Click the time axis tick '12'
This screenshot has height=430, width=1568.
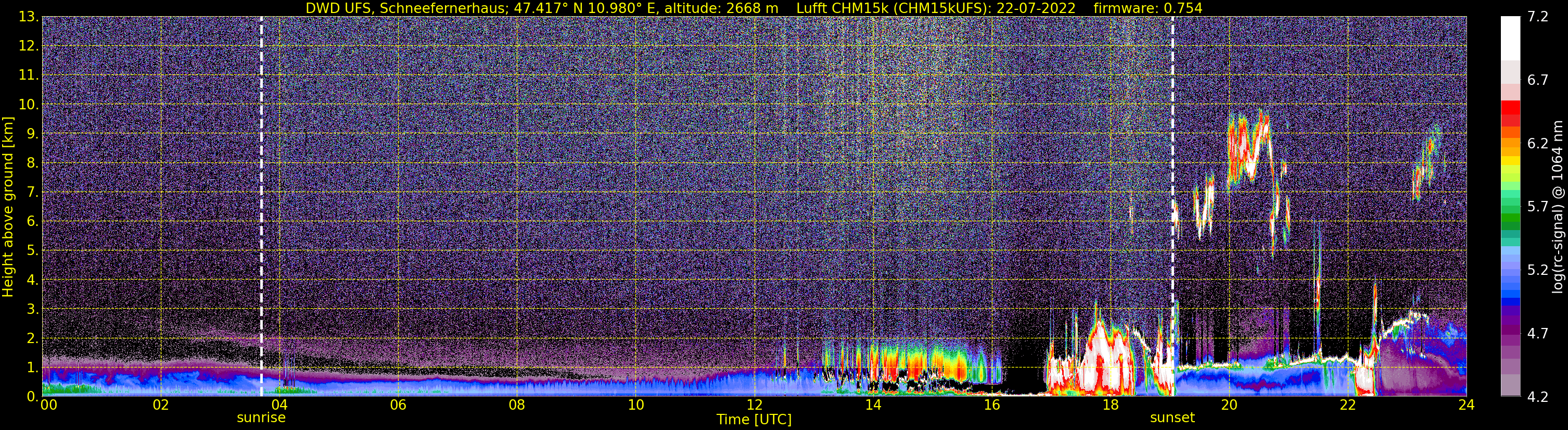tap(754, 406)
